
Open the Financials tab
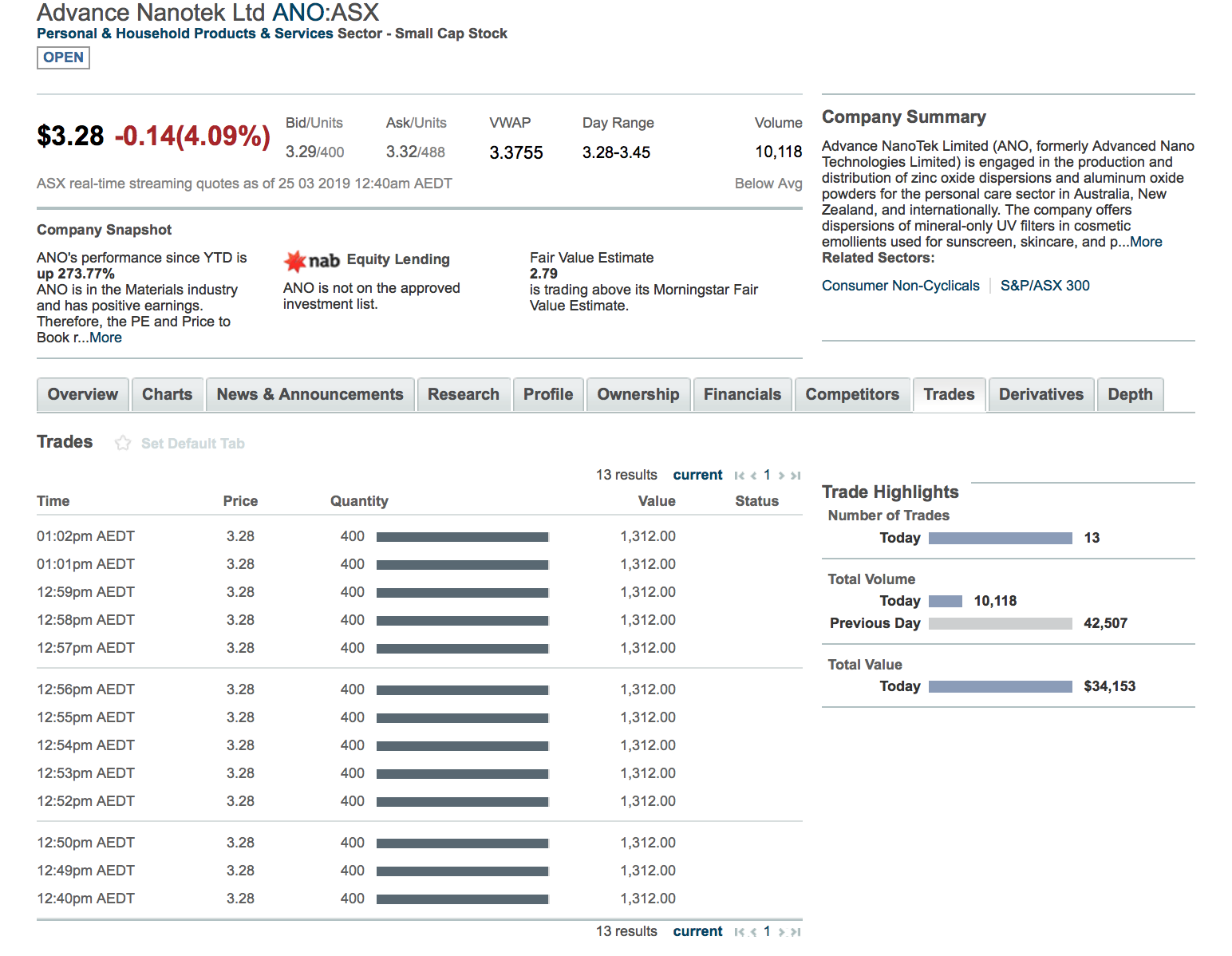pyautogui.click(x=743, y=394)
